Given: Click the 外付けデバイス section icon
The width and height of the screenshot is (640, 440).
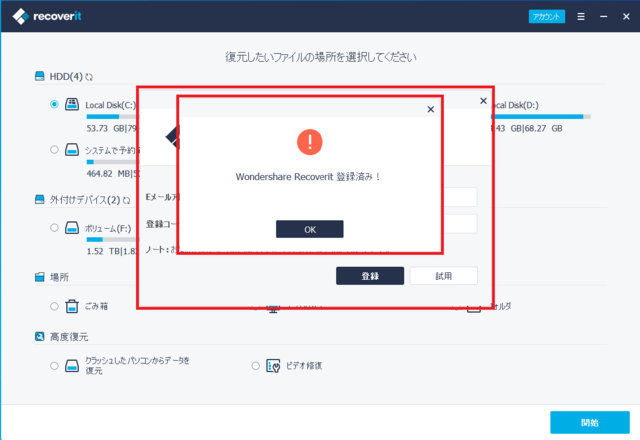Looking at the screenshot, I should point(40,199).
